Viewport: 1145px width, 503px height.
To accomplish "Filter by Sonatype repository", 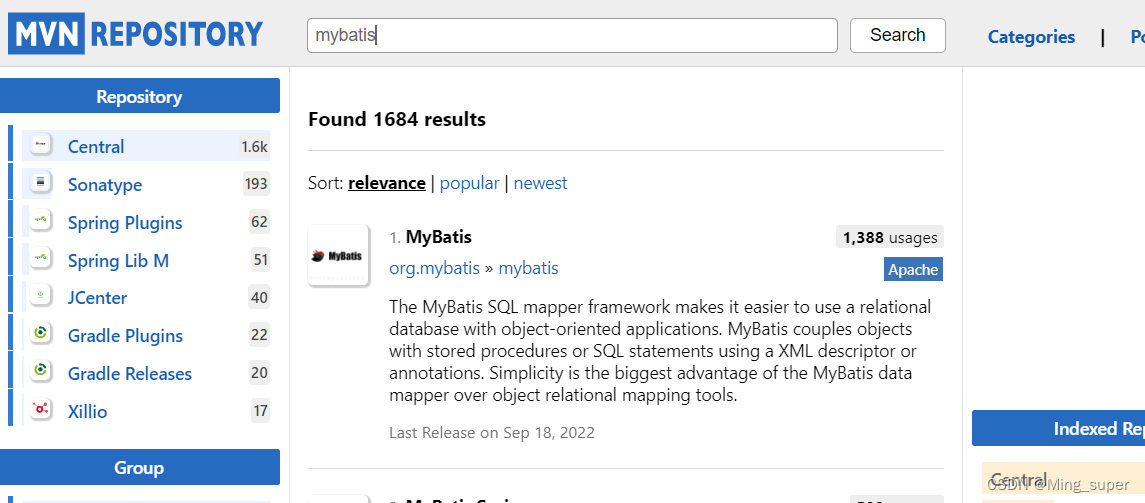I will tap(104, 185).
